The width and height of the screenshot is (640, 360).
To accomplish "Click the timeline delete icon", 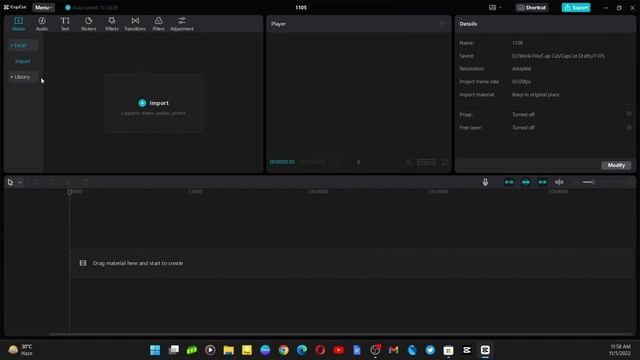I will point(85,182).
